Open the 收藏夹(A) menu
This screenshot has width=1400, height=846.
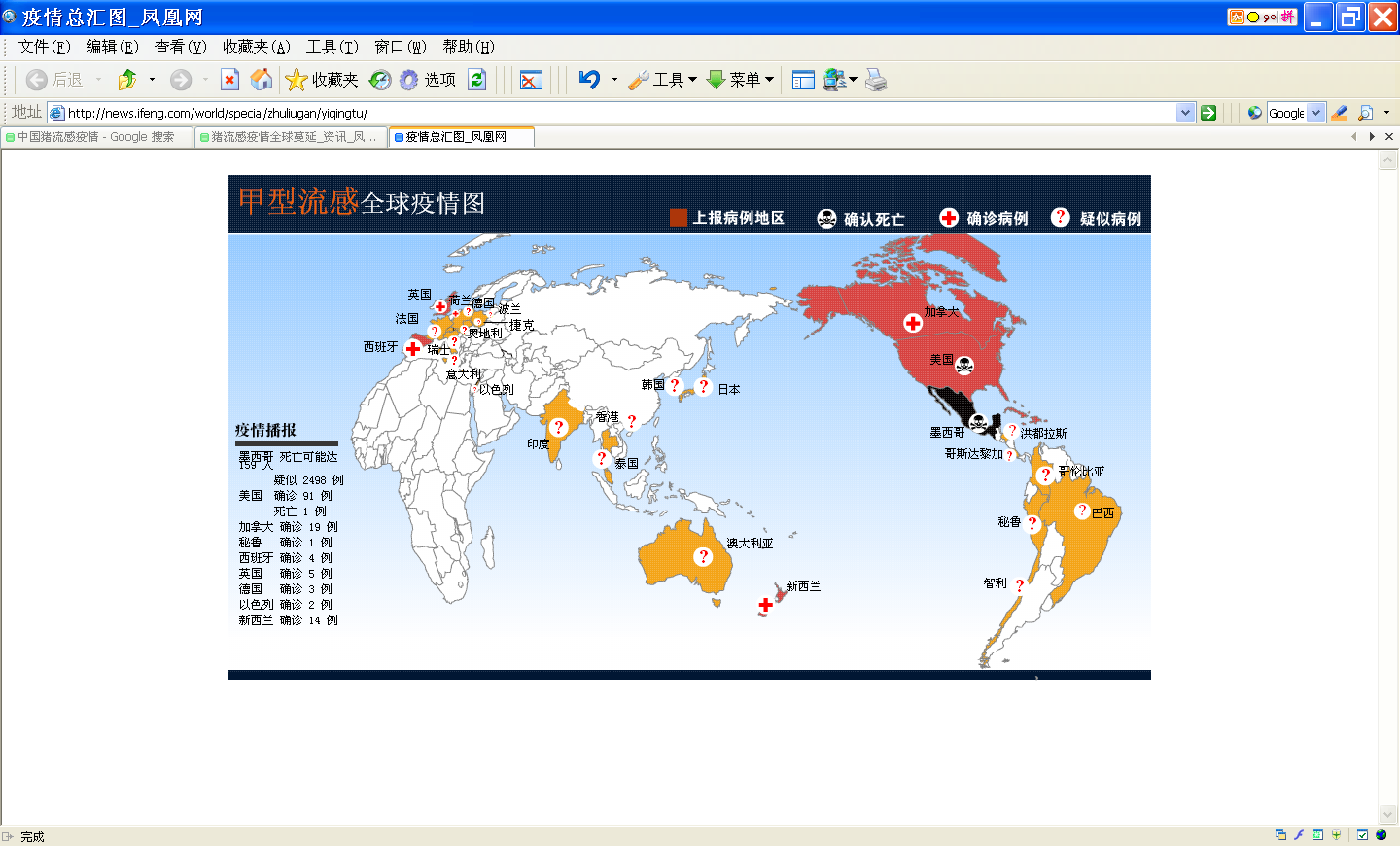(x=256, y=47)
